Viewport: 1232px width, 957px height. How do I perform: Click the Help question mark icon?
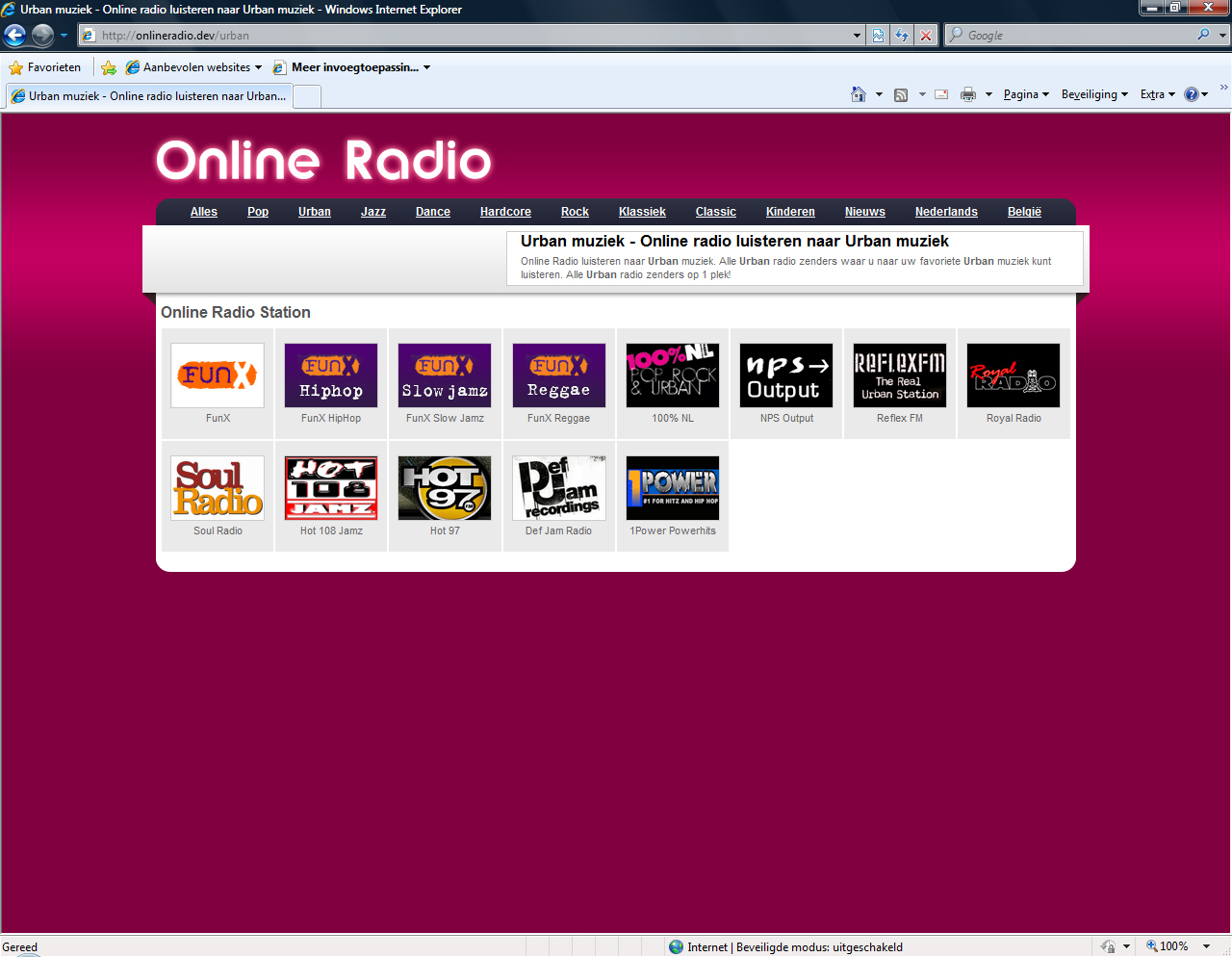[x=1192, y=94]
